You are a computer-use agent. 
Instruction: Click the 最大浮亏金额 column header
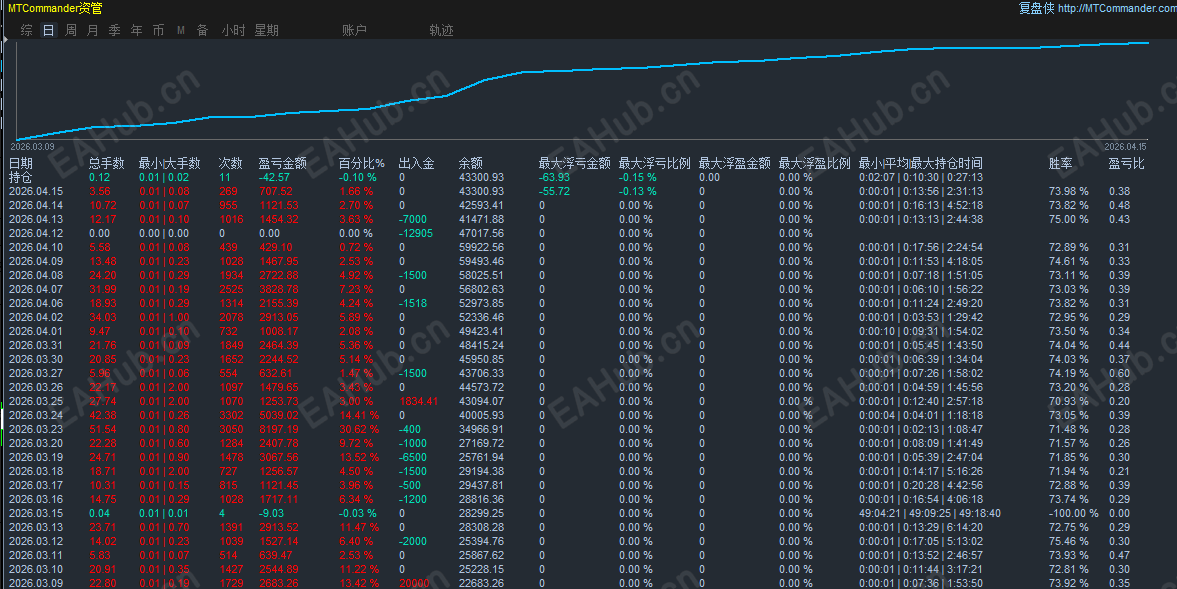coord(574,163)
